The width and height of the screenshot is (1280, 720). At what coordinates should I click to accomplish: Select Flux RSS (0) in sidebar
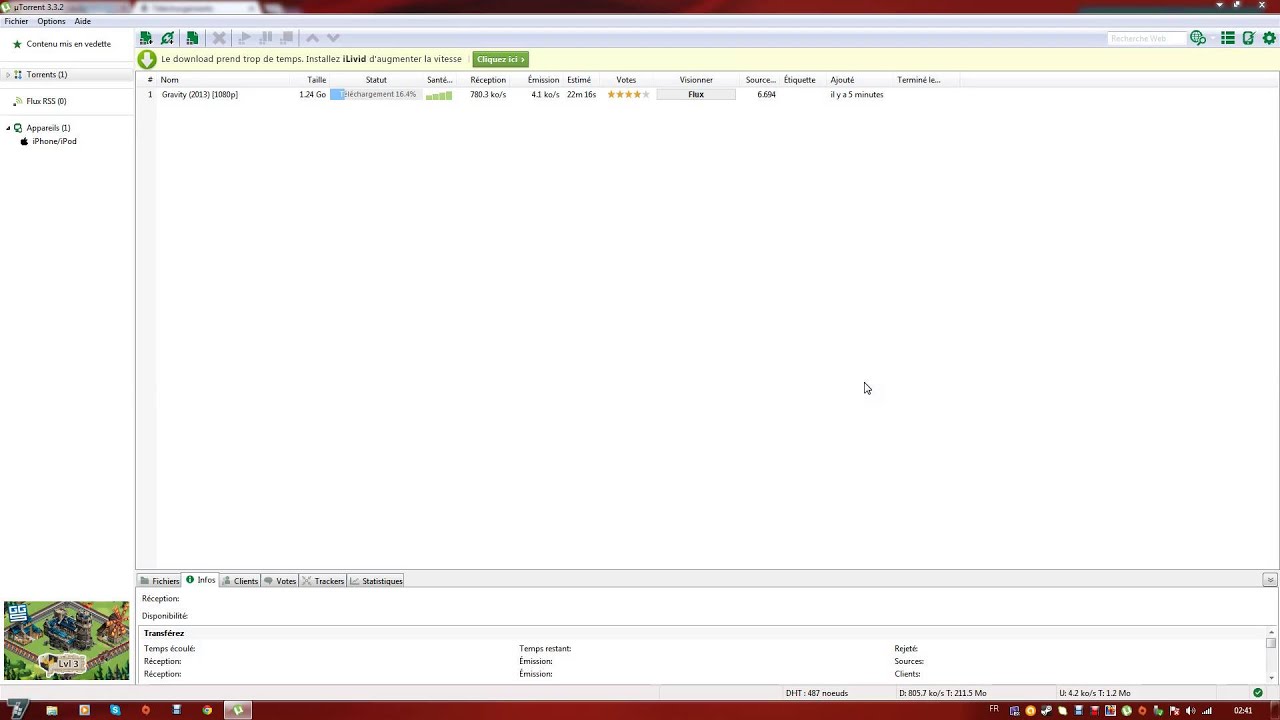pyautogui.click(x=46, y=101)
